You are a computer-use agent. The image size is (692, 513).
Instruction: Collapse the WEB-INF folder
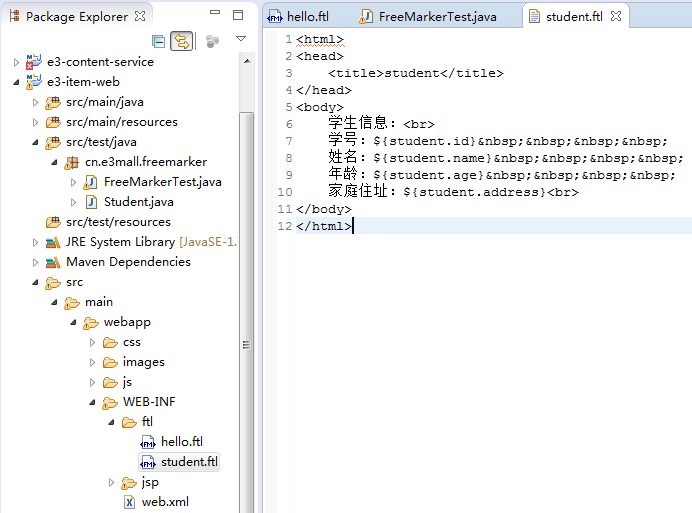pos(92,402)
